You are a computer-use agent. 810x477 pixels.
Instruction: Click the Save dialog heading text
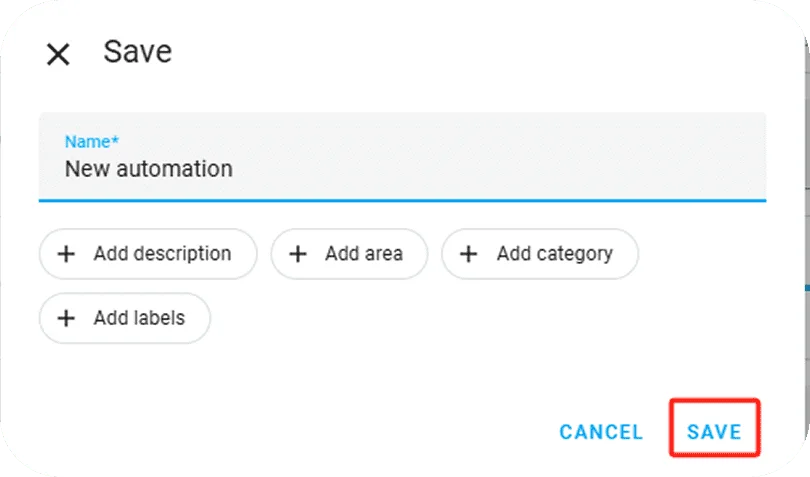tap(138, 52)
